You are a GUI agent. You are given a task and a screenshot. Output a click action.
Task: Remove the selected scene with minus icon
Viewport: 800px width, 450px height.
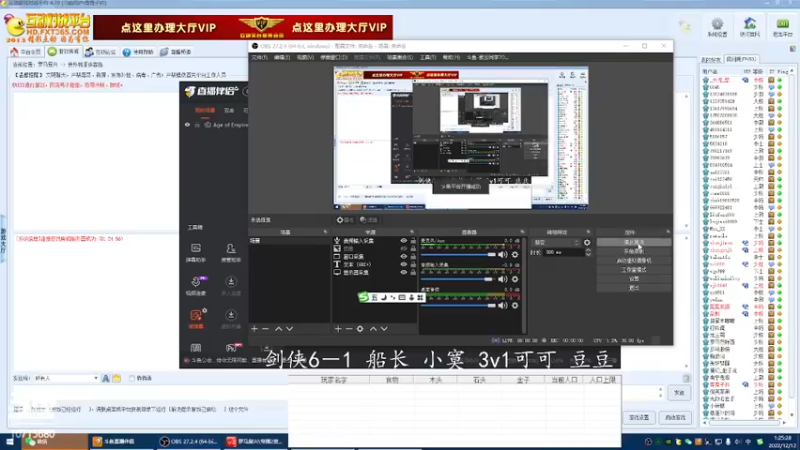pyautogui.click(x=265, y=329)
